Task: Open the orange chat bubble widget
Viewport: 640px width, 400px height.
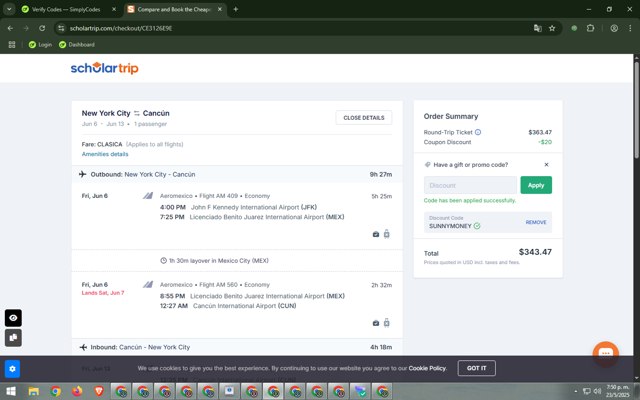Action: pos(605,354)
